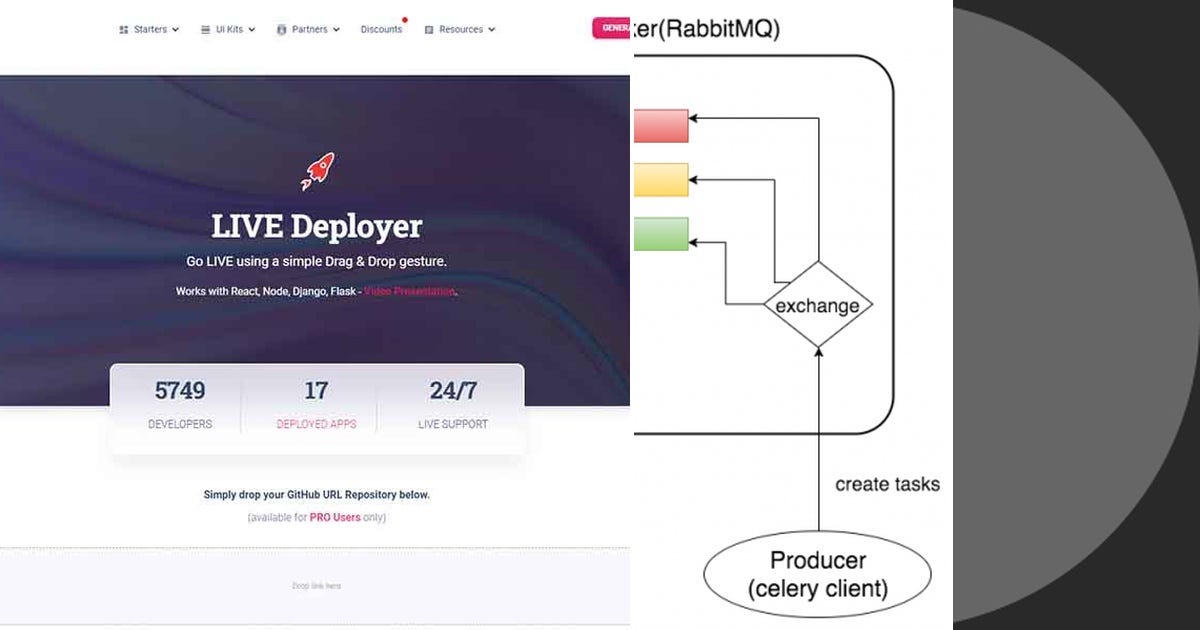Click the Resources icon in navbar
Image resolution: width=1200 pixels, height=630 pixels.
[x=429, y=30]
